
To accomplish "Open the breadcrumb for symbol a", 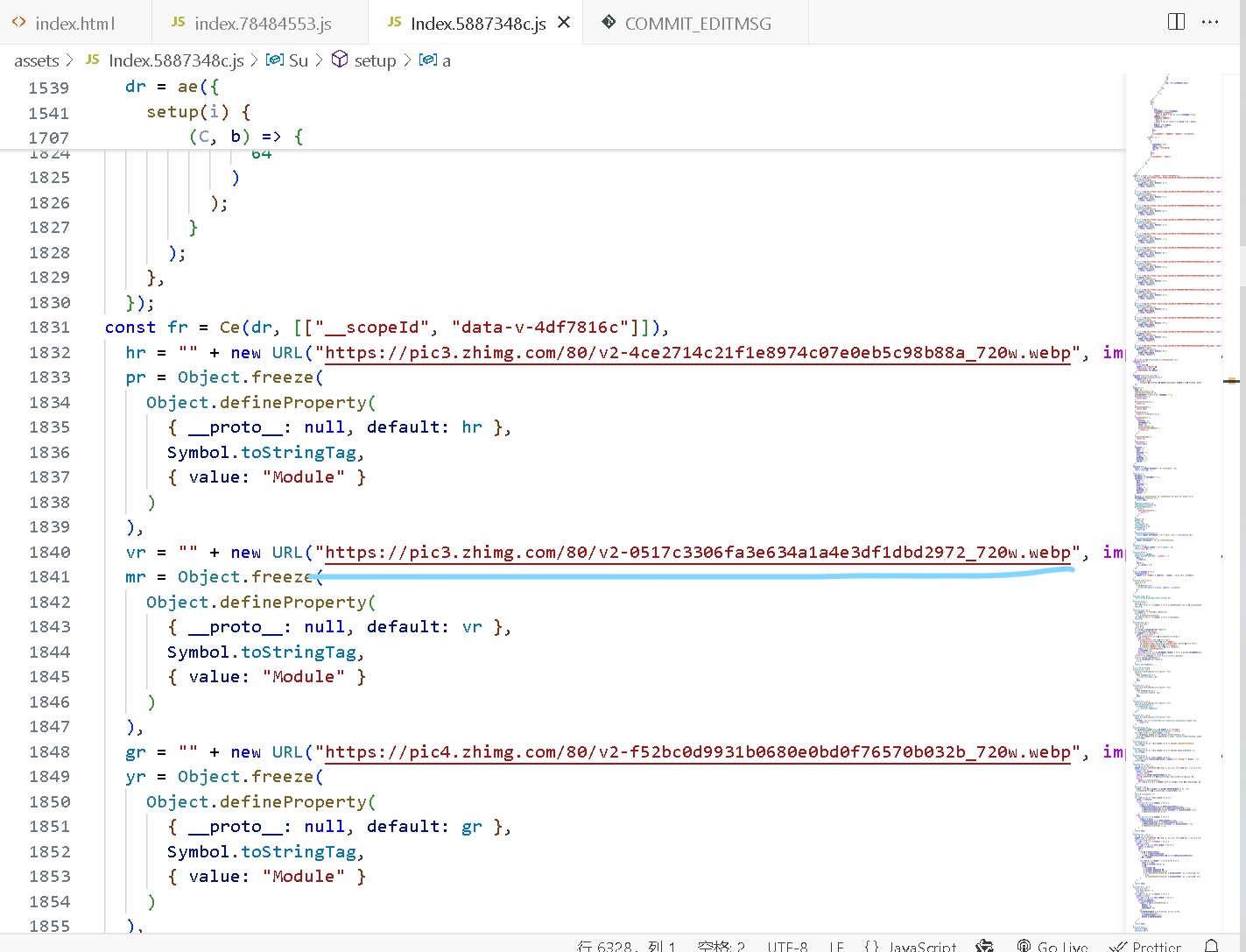I will pos(435,60).
